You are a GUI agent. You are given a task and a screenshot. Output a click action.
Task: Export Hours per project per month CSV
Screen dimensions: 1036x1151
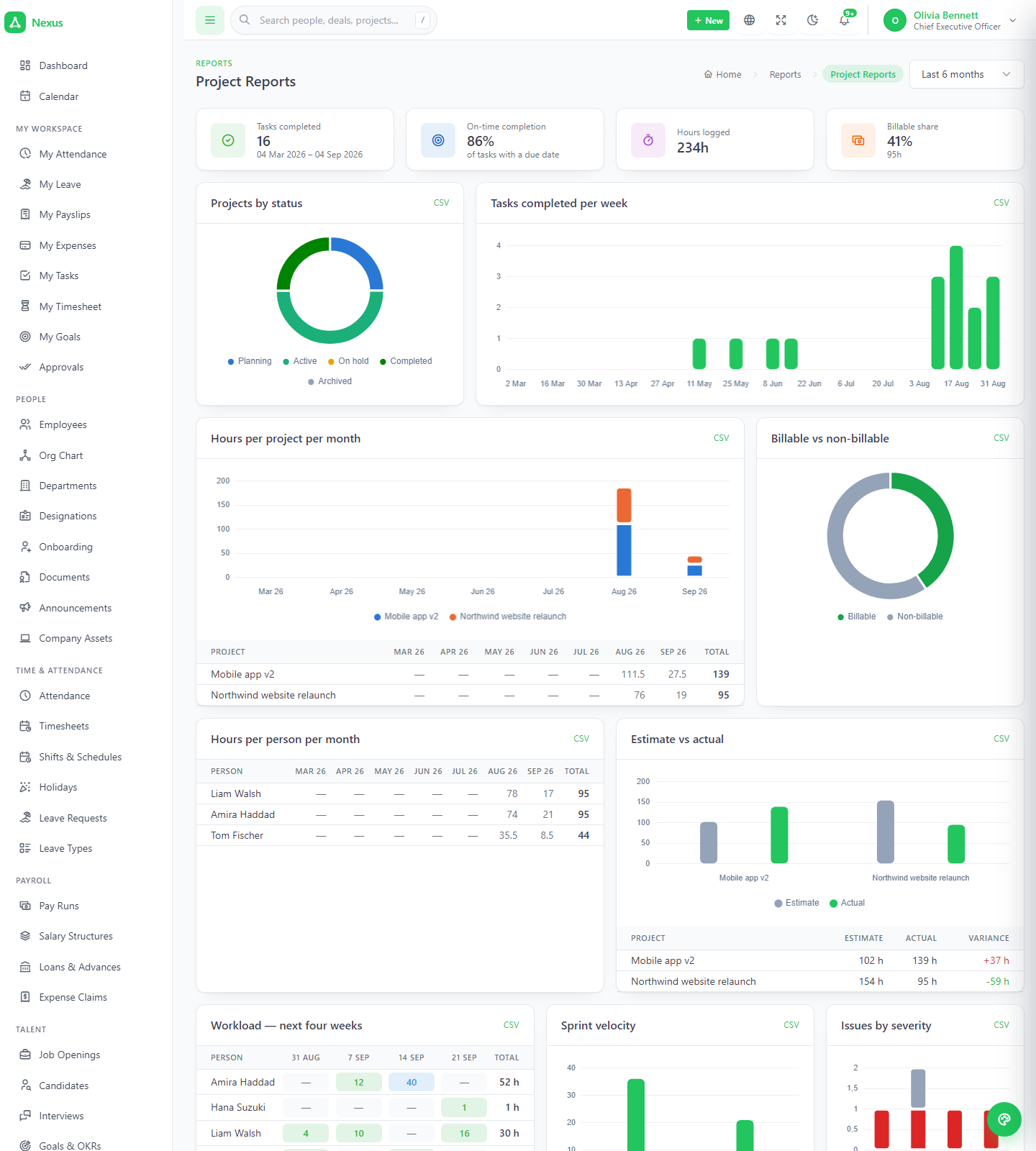tap(721, 438)
